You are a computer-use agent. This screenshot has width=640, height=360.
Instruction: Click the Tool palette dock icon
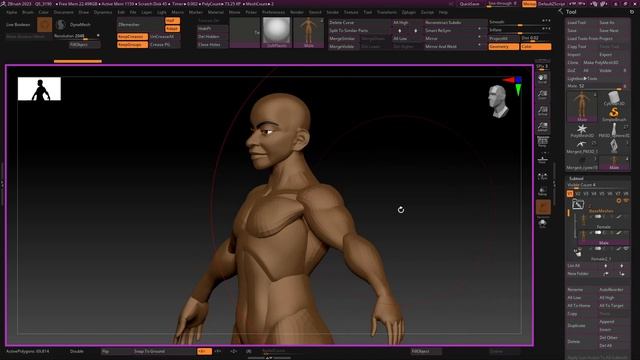tap(632, 12)
